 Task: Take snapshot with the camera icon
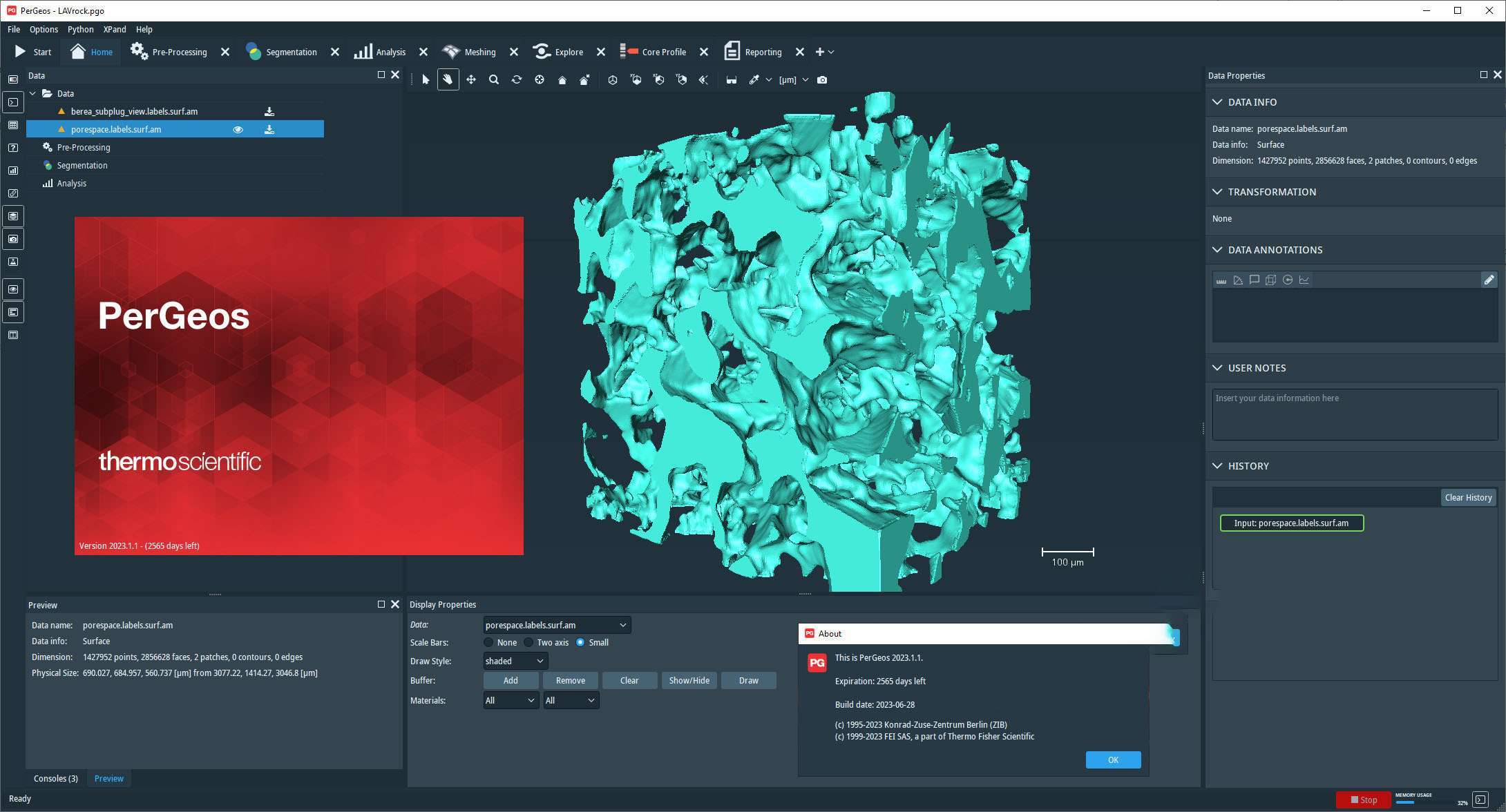coord(821,80)
